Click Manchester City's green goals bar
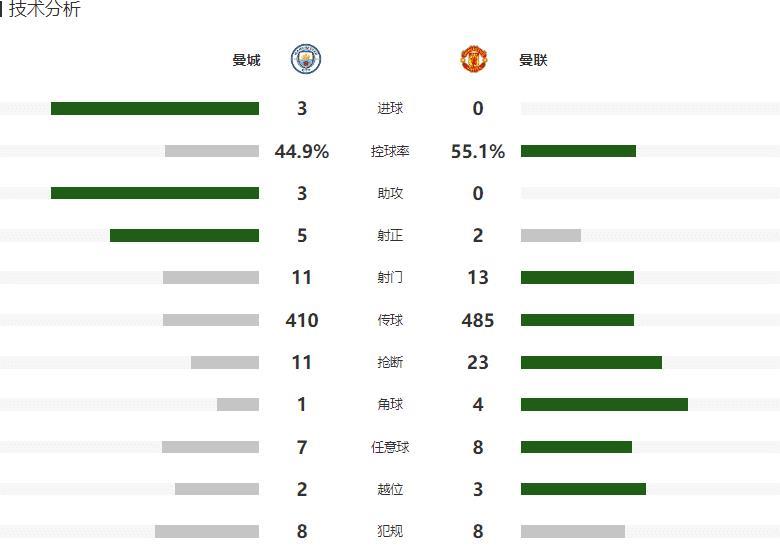The image size is (780, 552). (155, 108)
